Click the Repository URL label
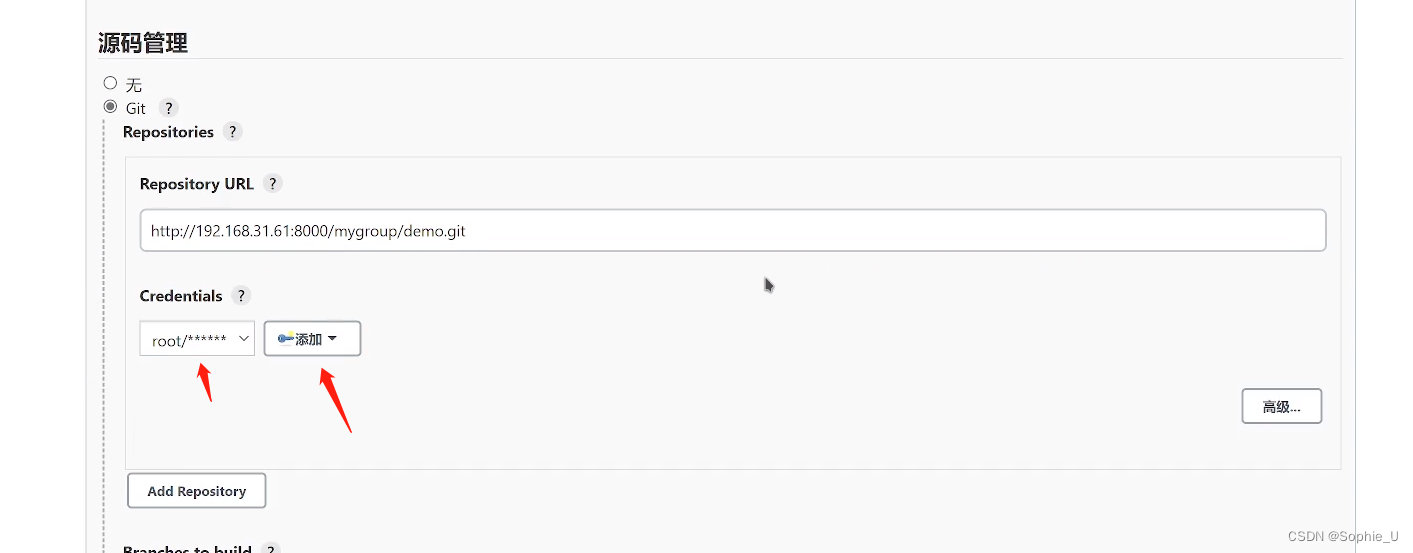This screenshot has height=553, width=1413. (196, 184)
